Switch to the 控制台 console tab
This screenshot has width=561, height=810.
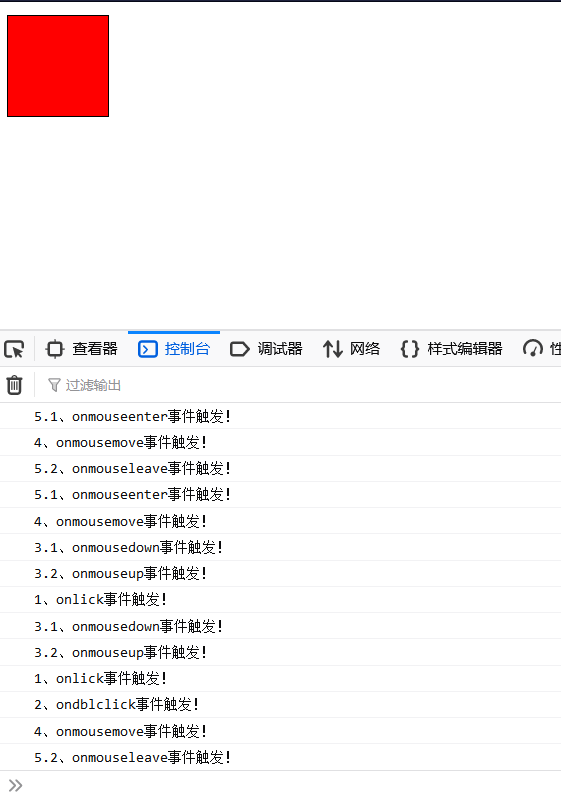tap(174, 349)
